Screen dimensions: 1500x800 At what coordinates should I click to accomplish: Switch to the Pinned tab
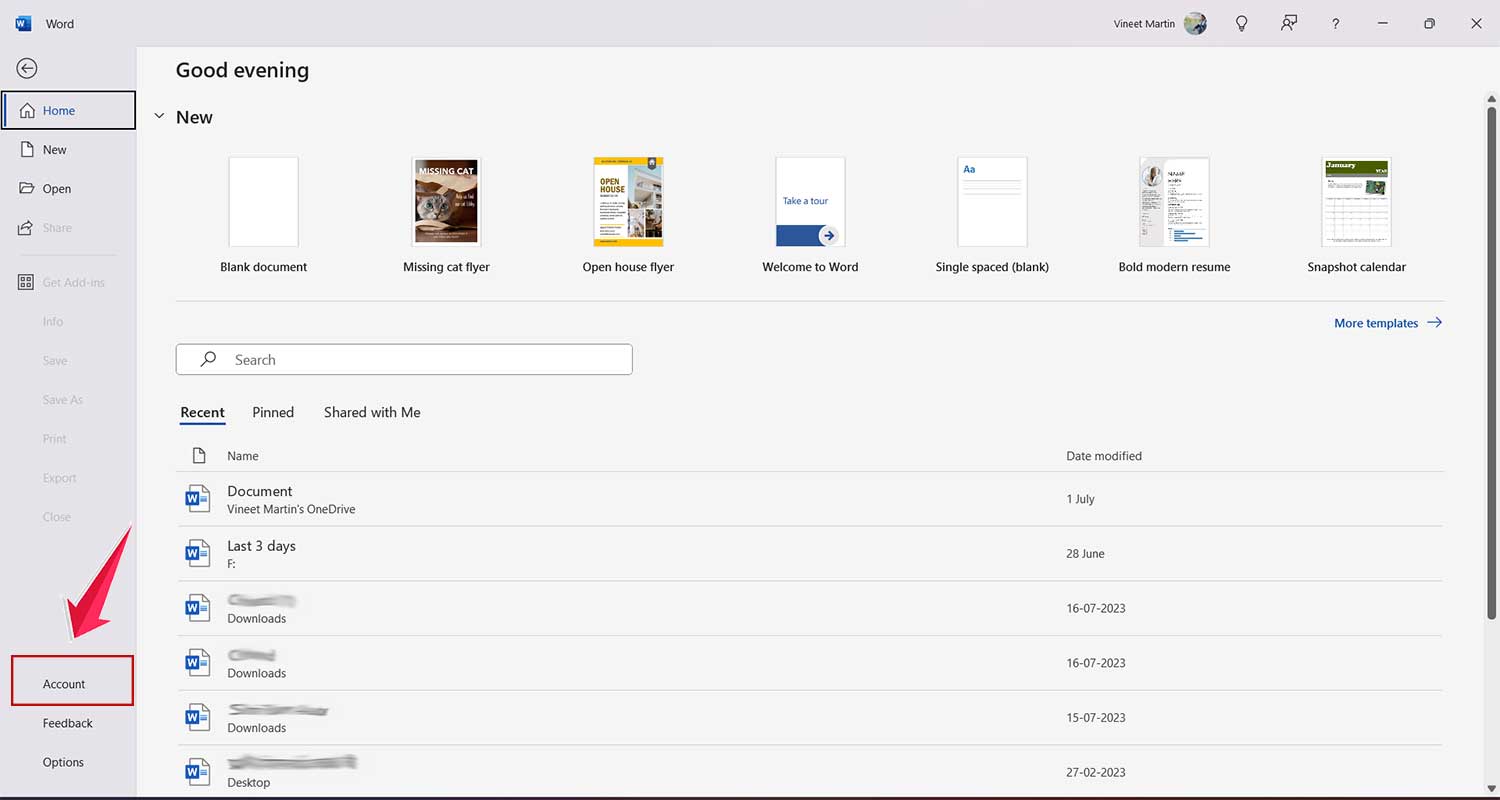272,412
